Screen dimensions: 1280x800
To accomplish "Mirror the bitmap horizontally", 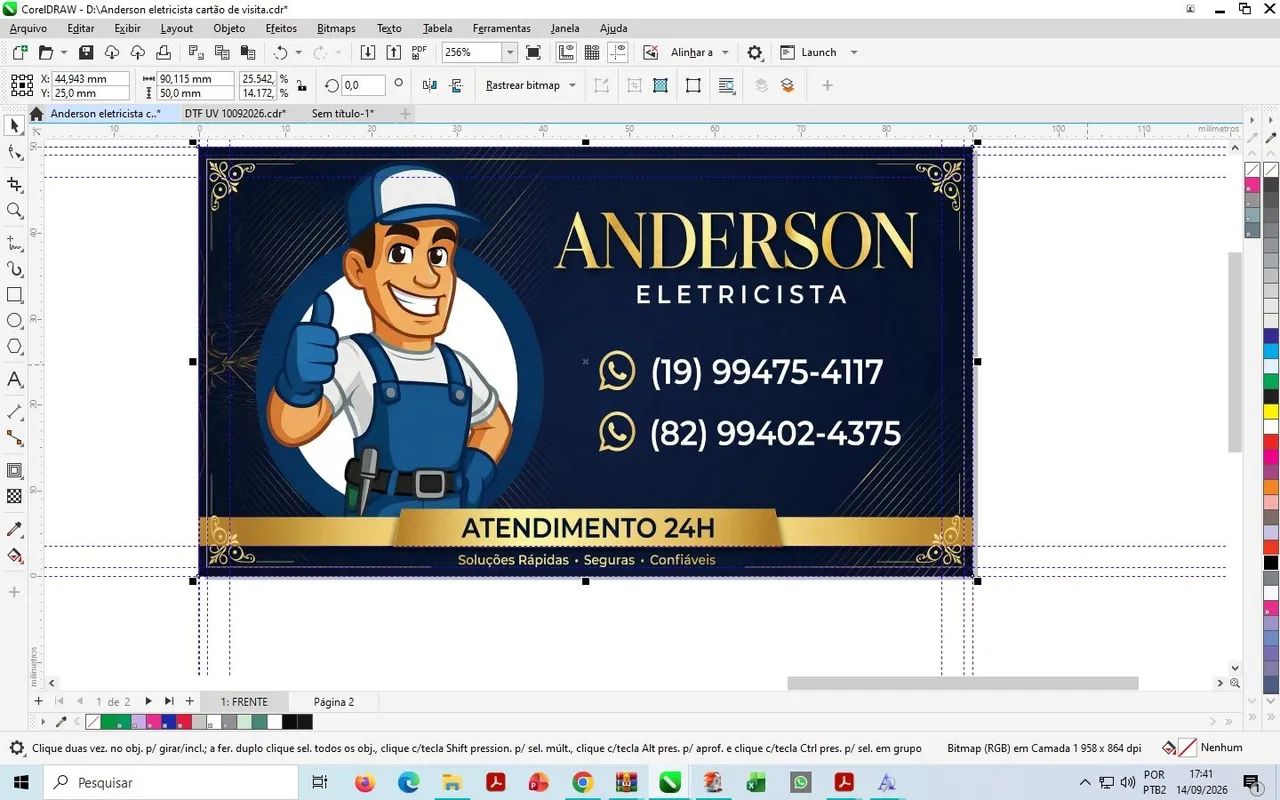I will tap(429, 85).
